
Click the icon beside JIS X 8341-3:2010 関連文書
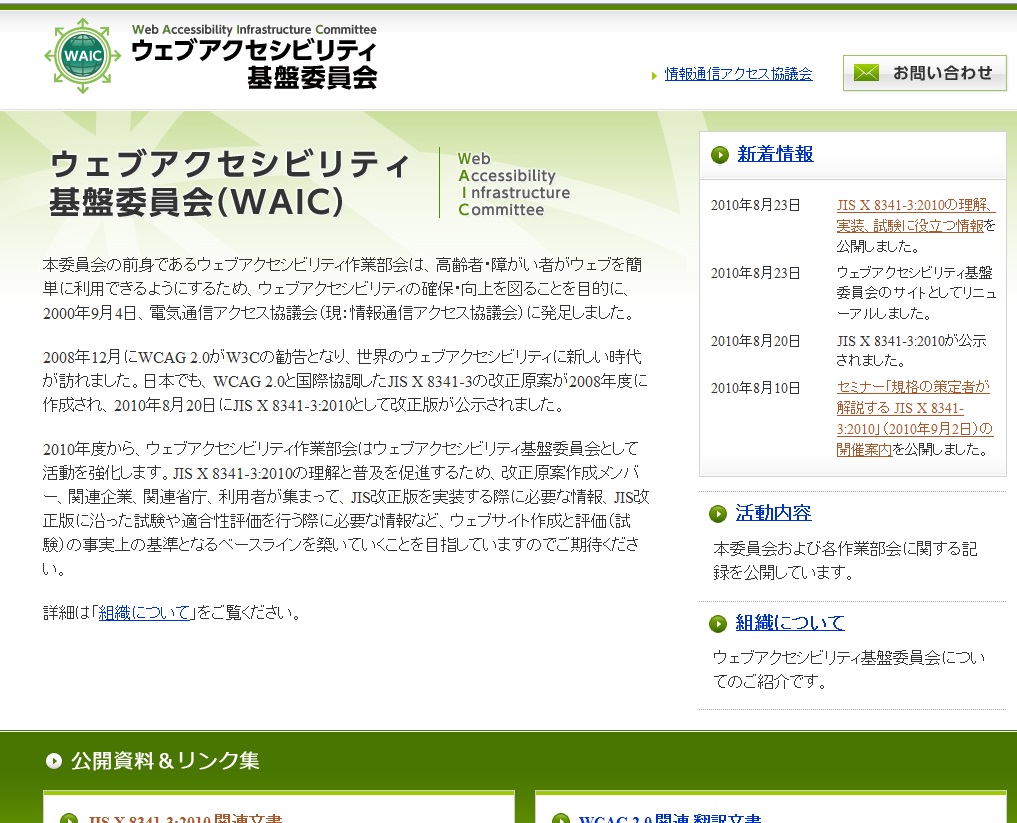click(69, 819)
